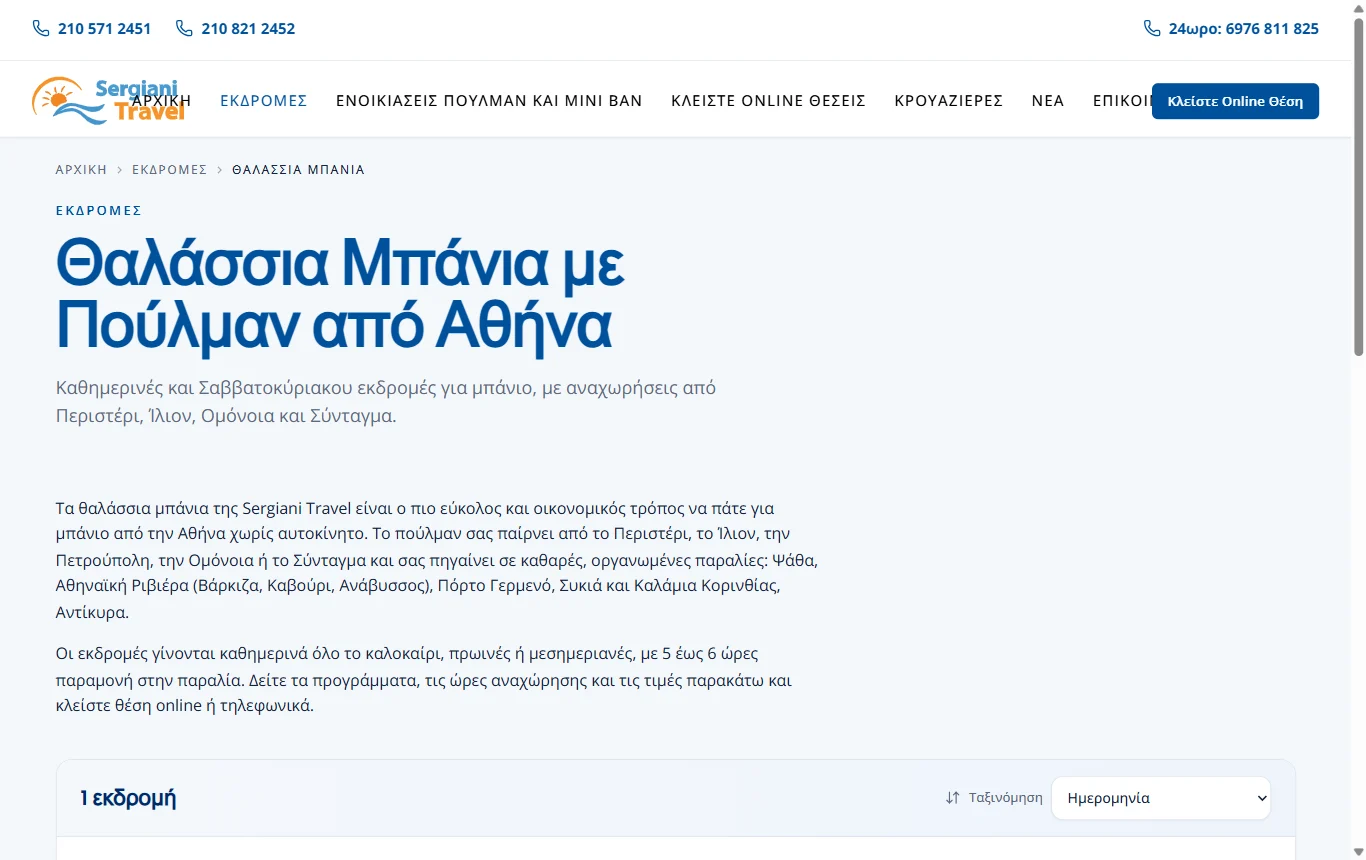
Task: Call the 24ωρο: 6976 811 825 line
Action: [x=1244, y=29]
